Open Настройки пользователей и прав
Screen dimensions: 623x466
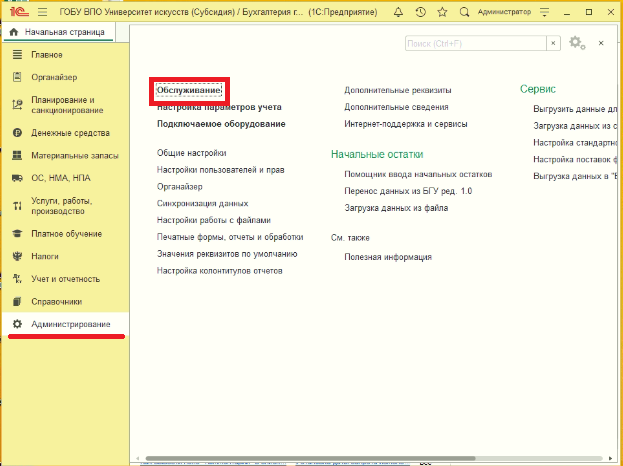coord(220,170)
